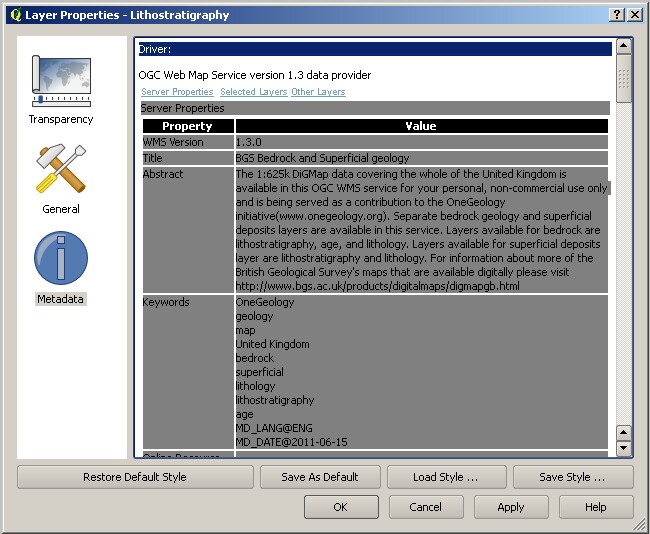Viewport: 650px width, 534px height.
Task: Select the Metadata label
Action: click(61, 299)
